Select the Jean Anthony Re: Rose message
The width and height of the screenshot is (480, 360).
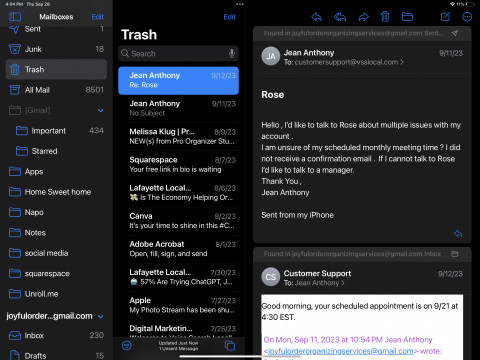click(x=178, y=81)
